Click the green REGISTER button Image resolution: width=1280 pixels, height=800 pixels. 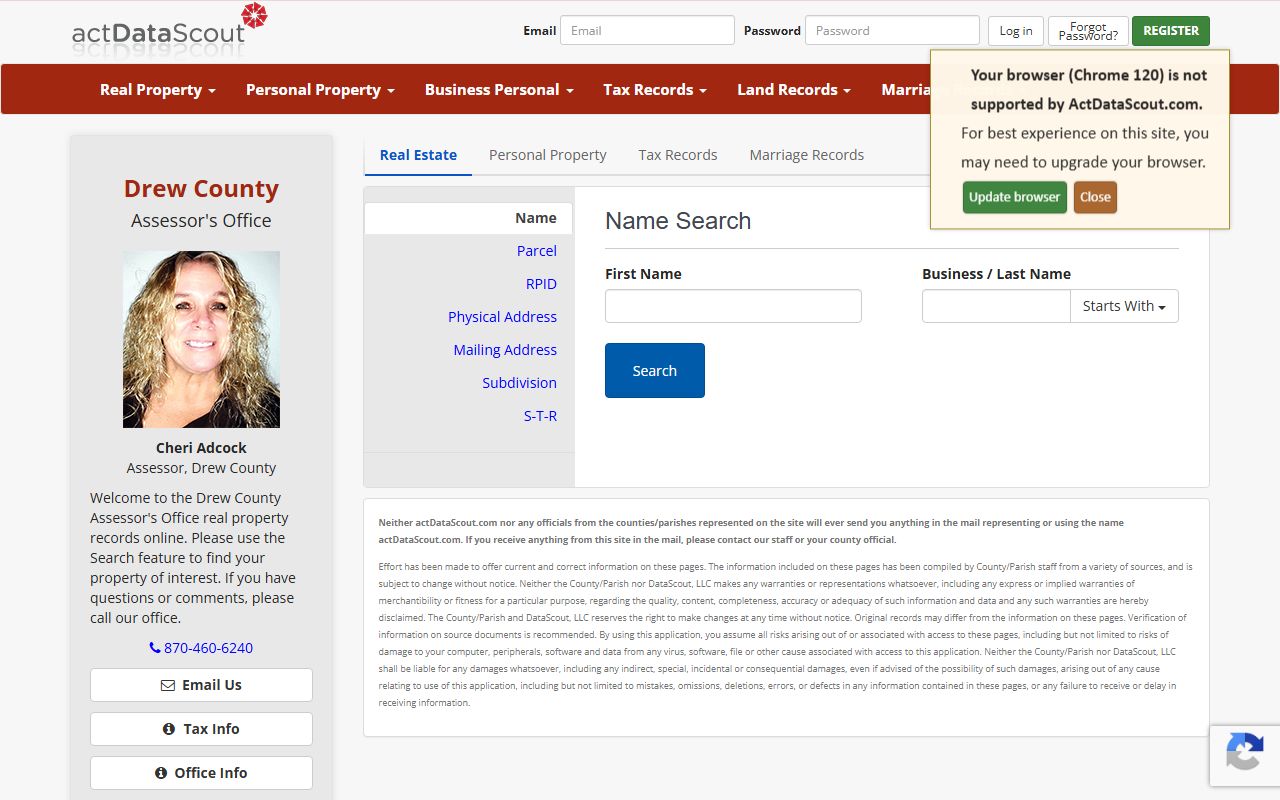coord(1171,31)
